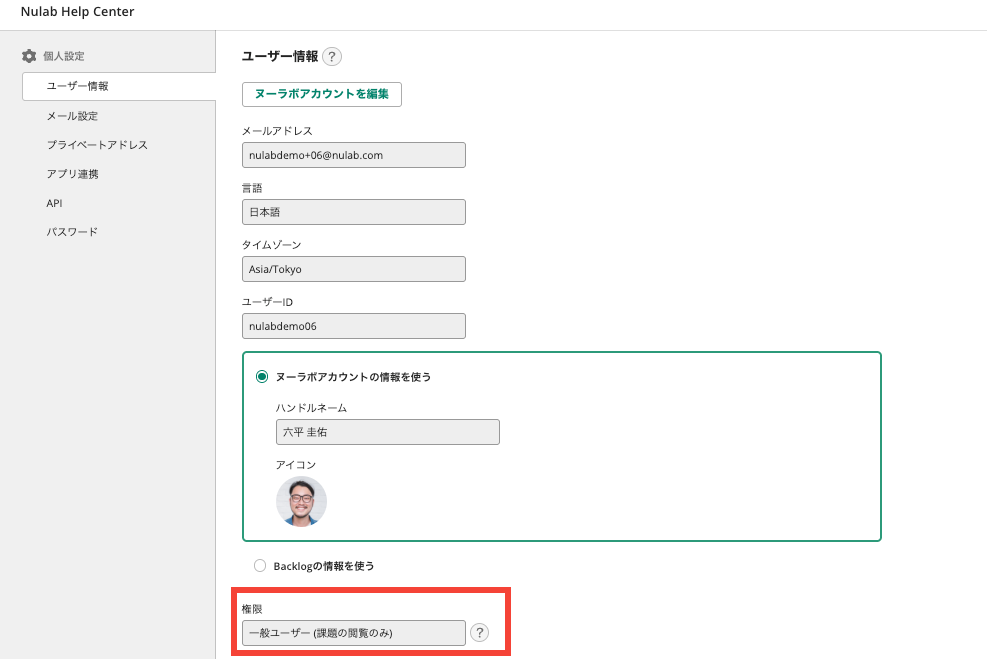
Task: Click the ヌーラボアカウントを編集 button
Action: coord(322,94)
